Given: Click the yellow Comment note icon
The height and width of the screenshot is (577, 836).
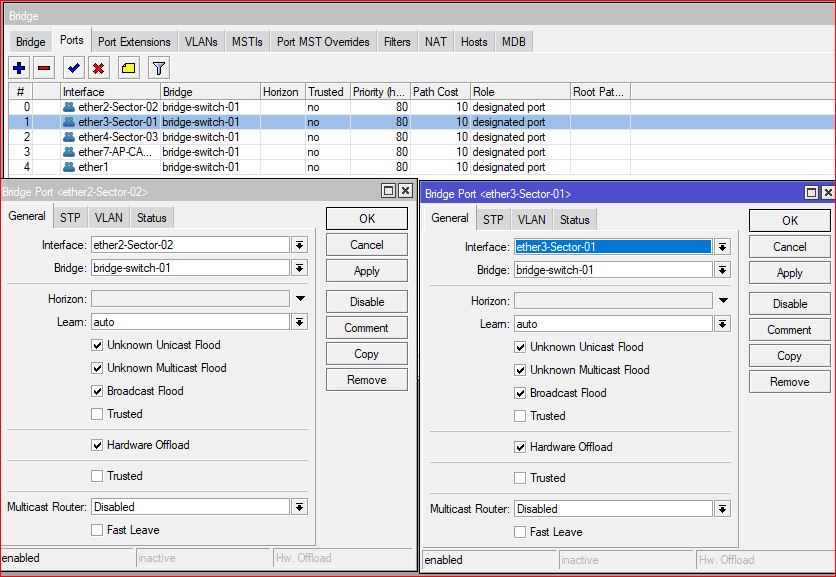Looking at the screenshot, I should pos(128,68).
